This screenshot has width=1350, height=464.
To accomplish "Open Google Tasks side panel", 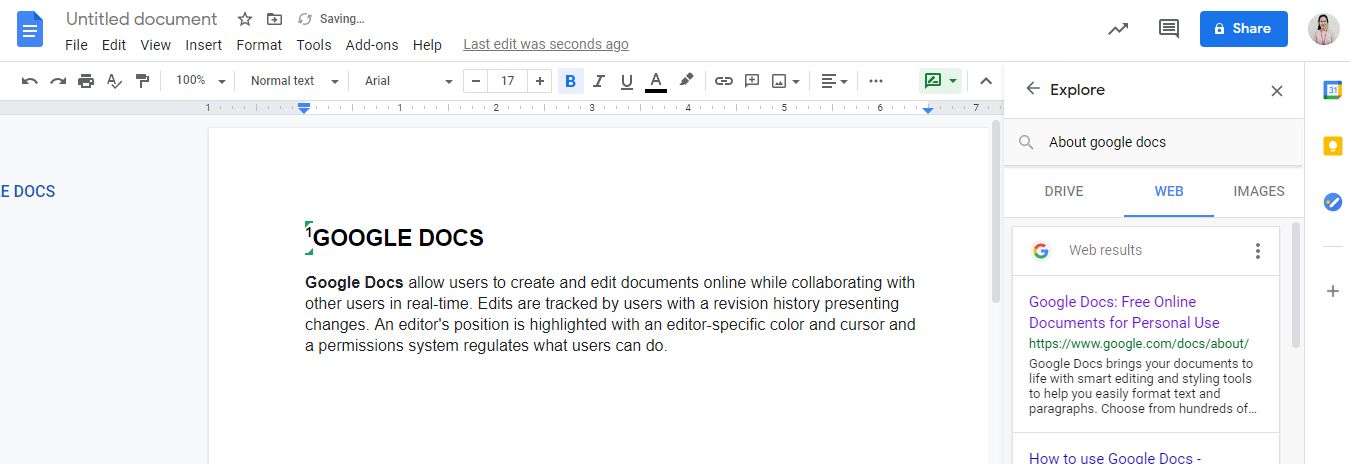I will pos(1332,202).
